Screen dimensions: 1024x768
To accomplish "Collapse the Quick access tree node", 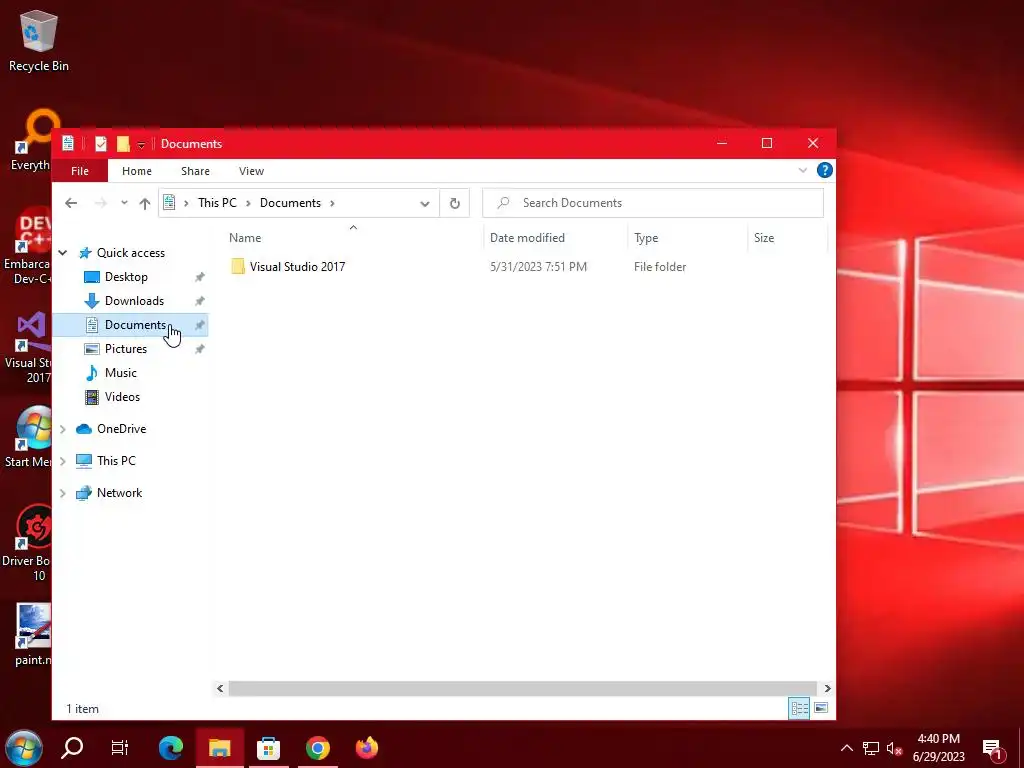I will (x=63, y=253).
